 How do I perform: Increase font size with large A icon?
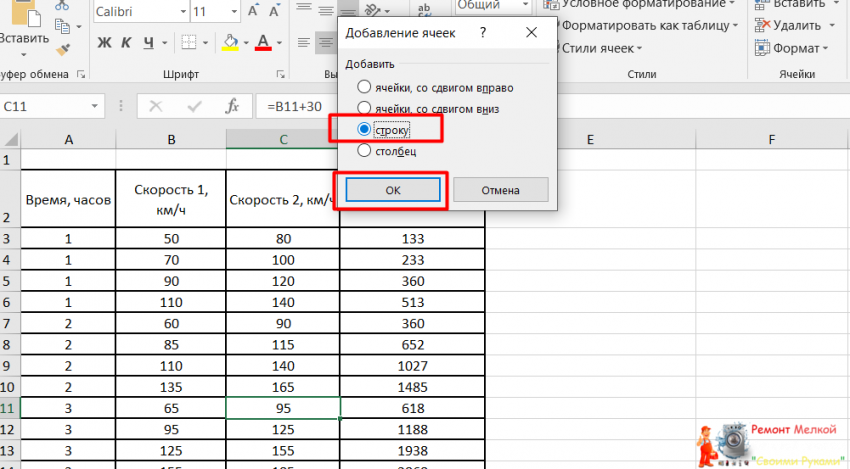click(x=253, y=11)
